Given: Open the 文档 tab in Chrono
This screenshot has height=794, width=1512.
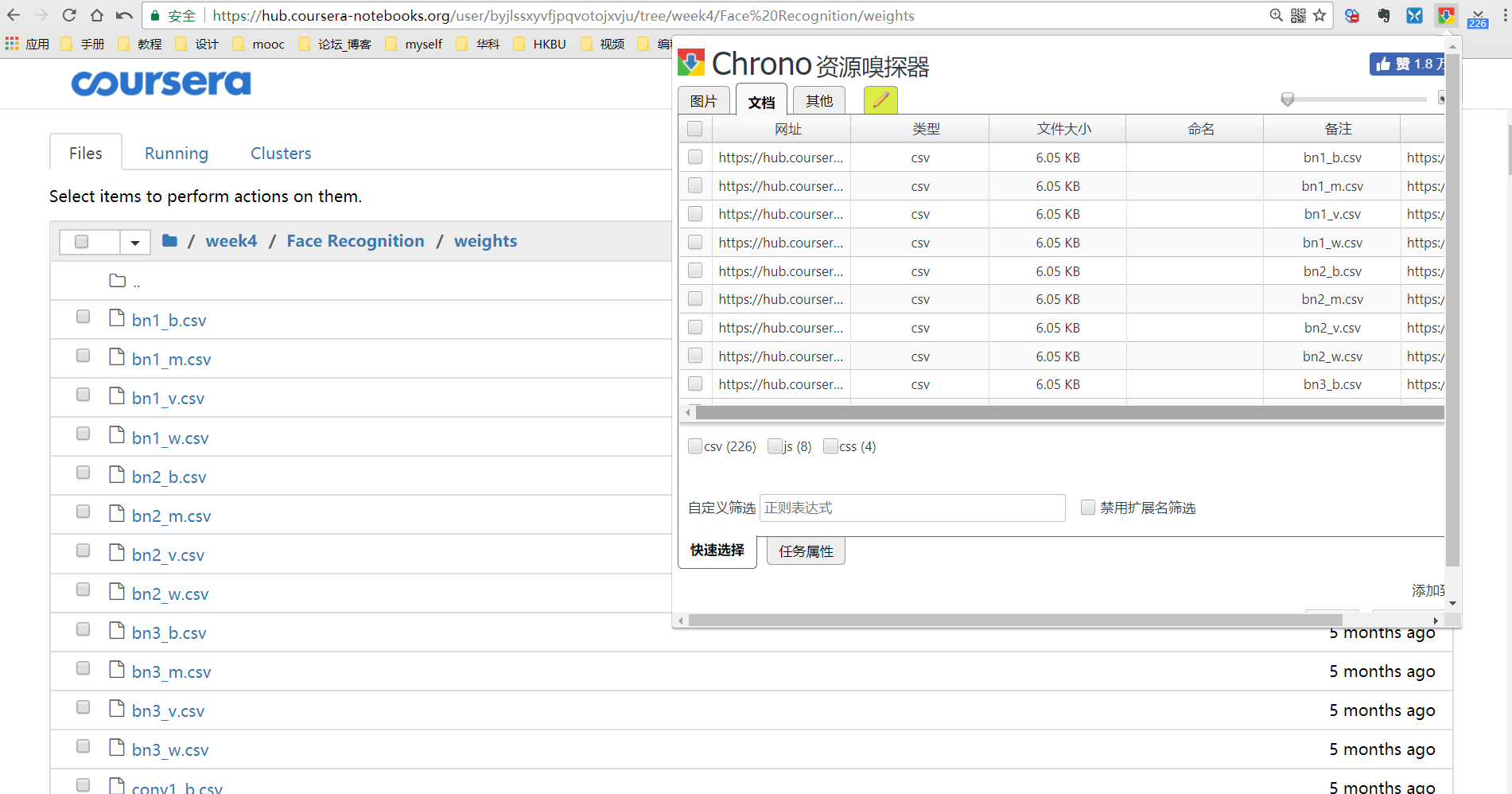Looking at the screenshot, I should [x=761, y=101].
